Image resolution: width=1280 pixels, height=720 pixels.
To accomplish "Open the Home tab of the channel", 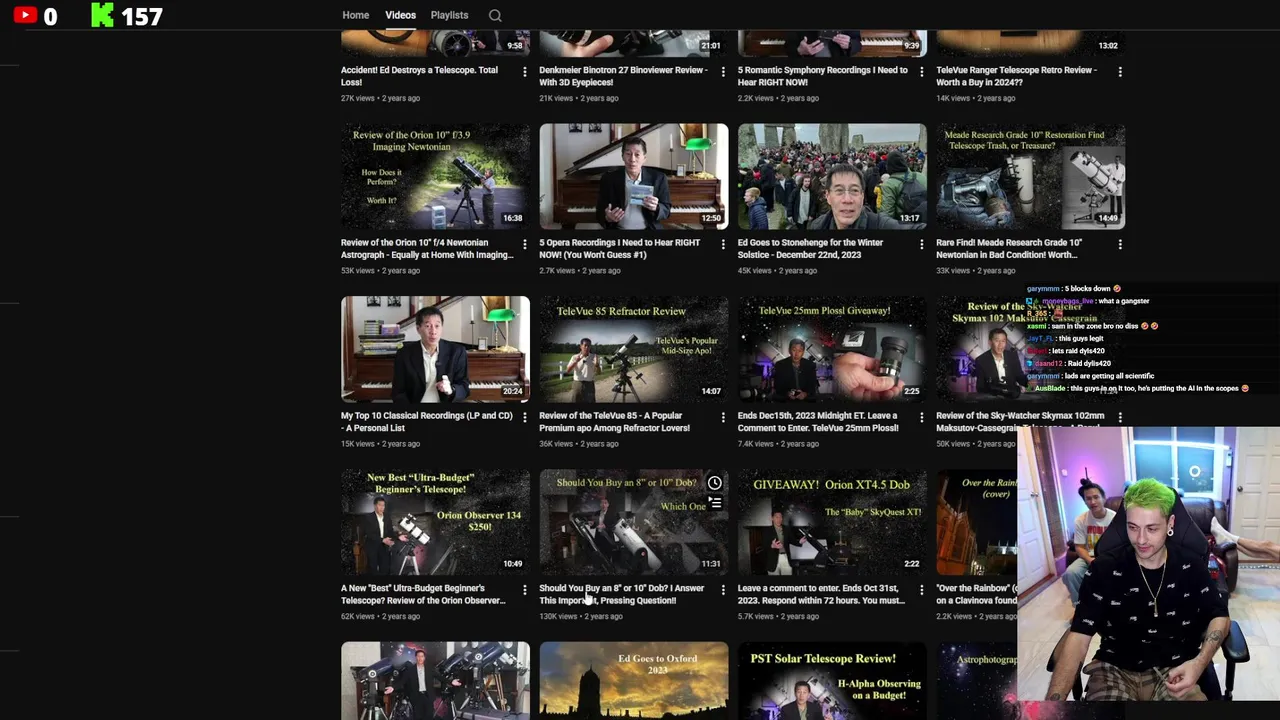I will pos(355,15).
